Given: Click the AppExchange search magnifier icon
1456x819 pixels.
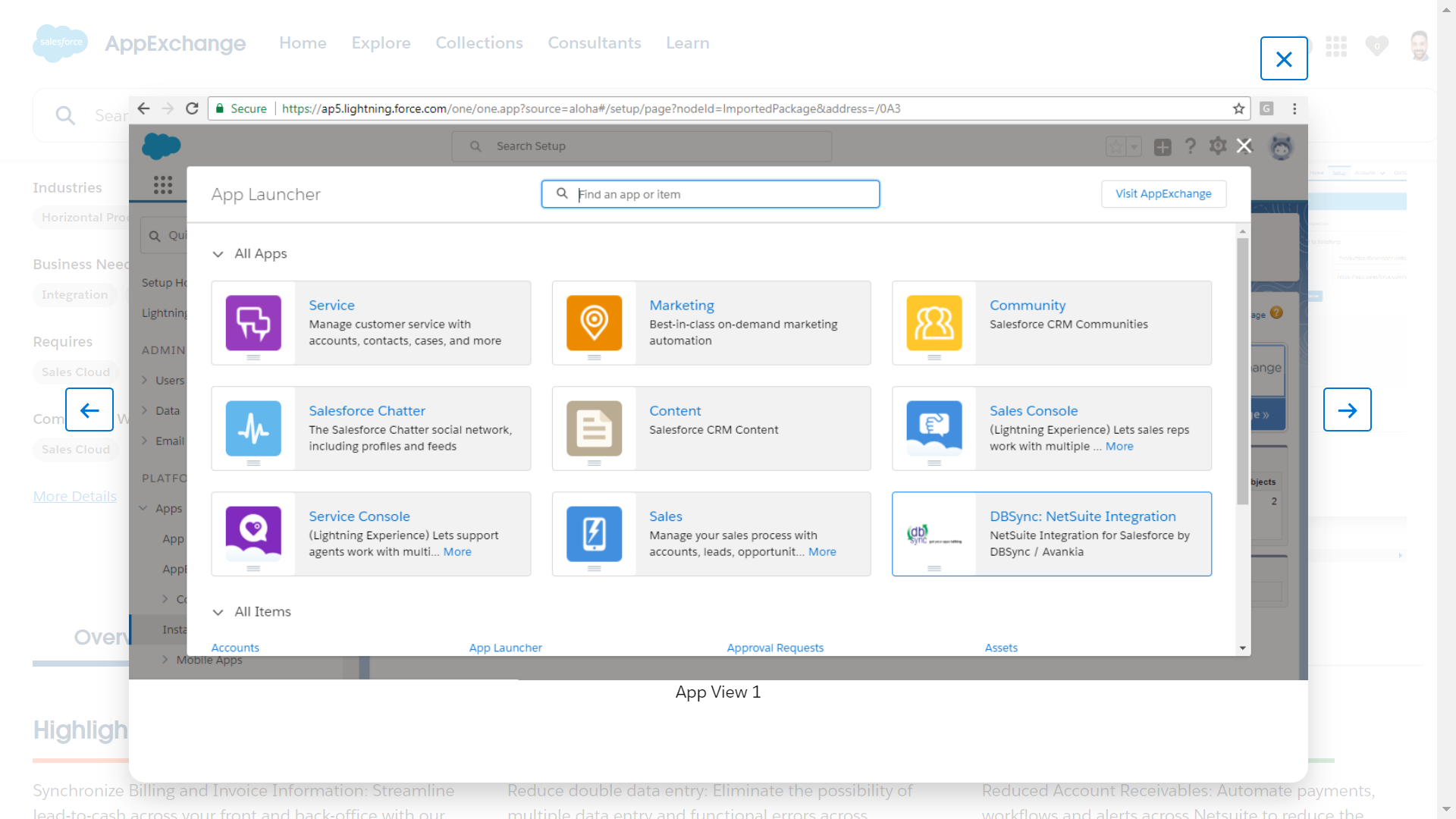Looking at the screenshot, I should click(65, 115).
